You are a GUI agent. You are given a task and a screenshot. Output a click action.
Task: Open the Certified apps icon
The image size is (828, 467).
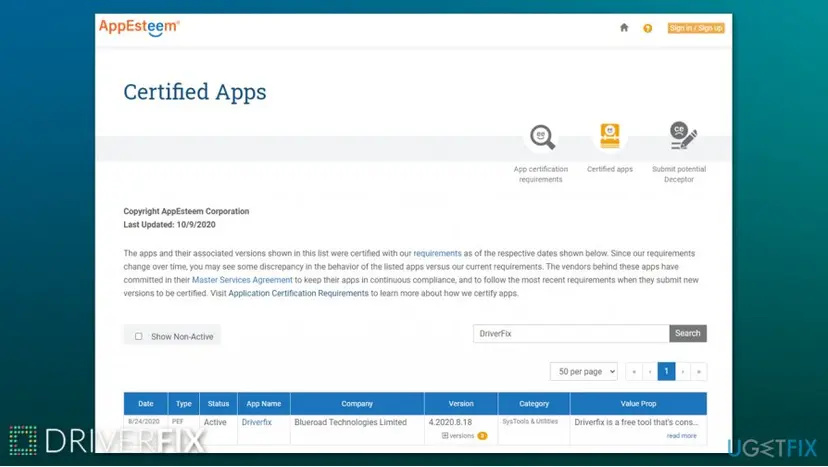point(610,136)
